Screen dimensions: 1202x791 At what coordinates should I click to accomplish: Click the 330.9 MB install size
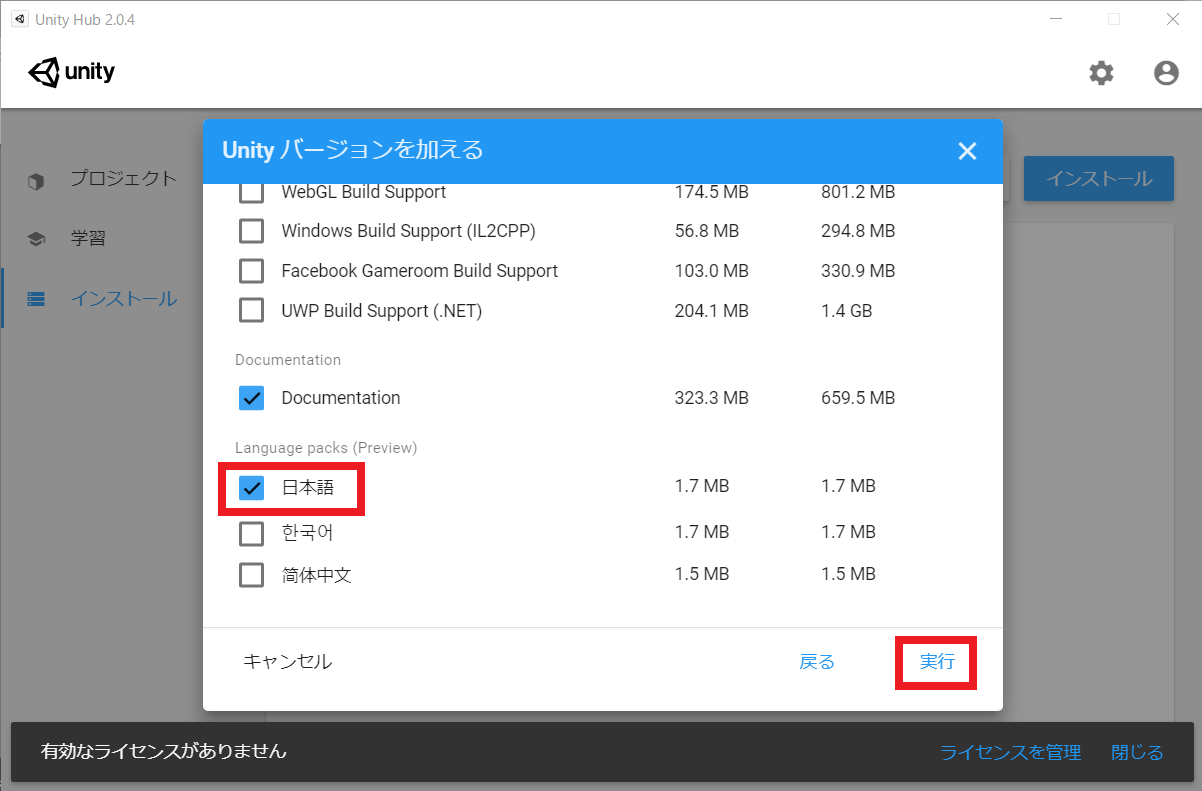(858, 271)
